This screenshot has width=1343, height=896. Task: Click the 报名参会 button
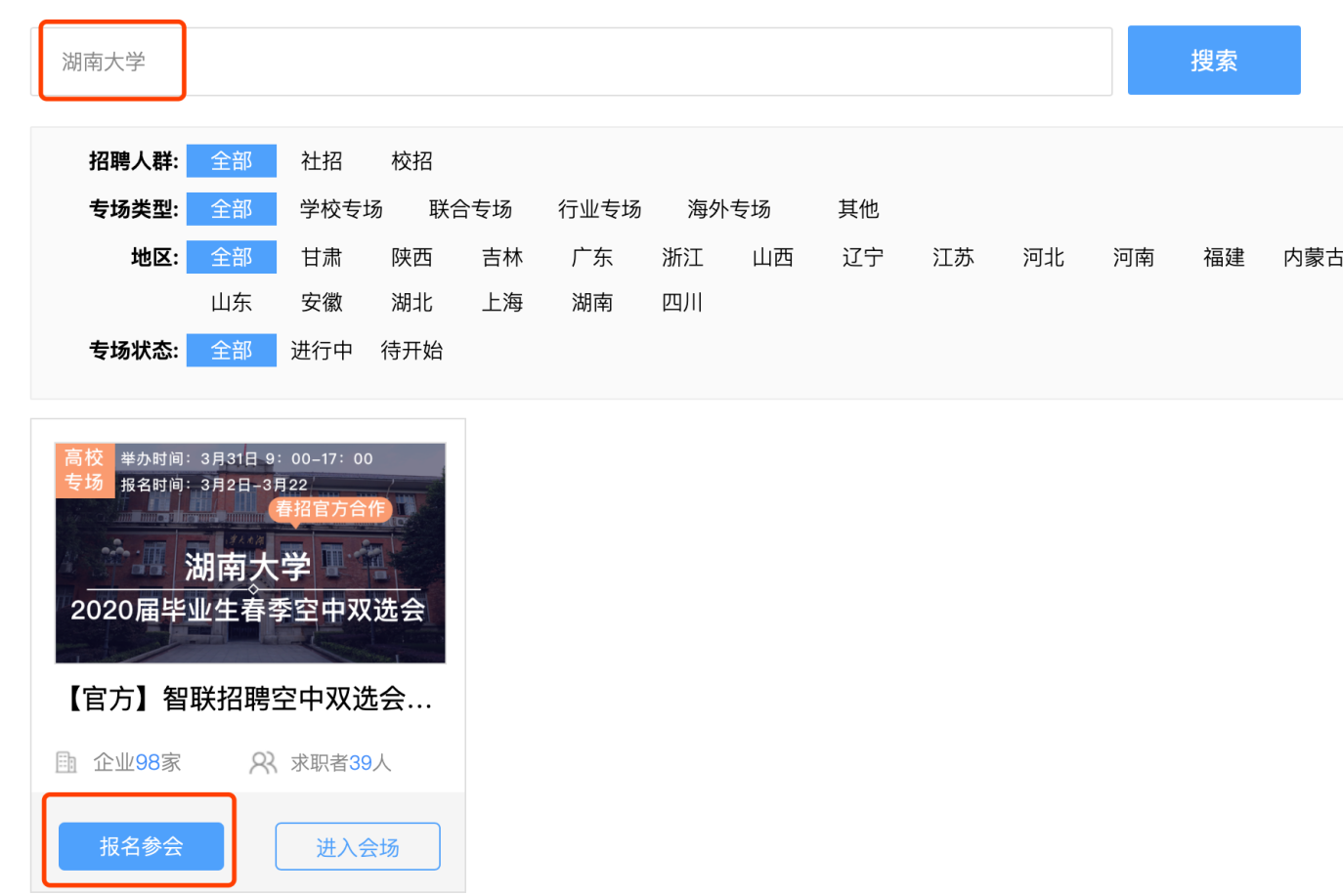pyautogui.click(x=142, y=846)
